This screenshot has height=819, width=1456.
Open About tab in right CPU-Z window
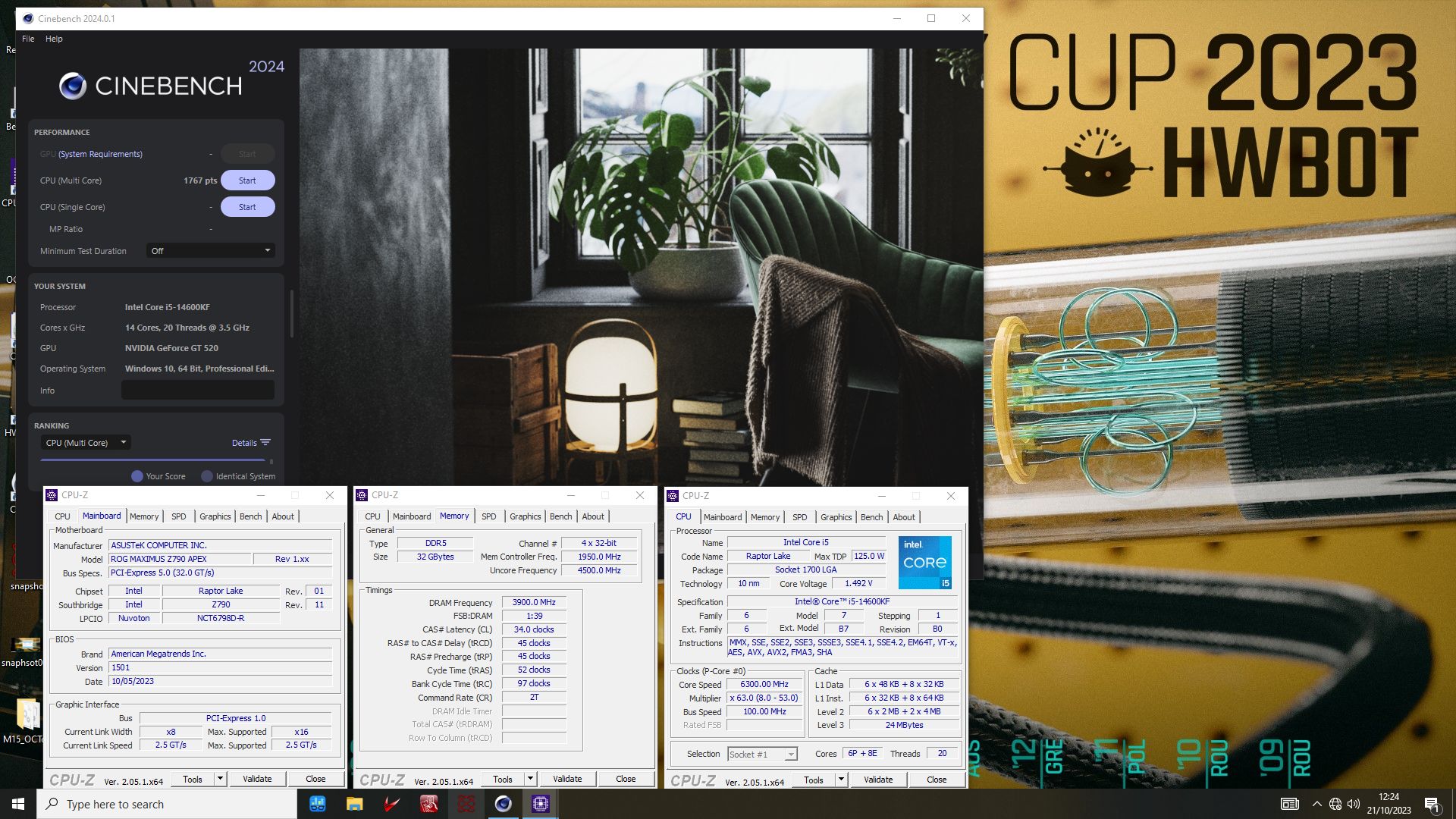coord(903,517)
